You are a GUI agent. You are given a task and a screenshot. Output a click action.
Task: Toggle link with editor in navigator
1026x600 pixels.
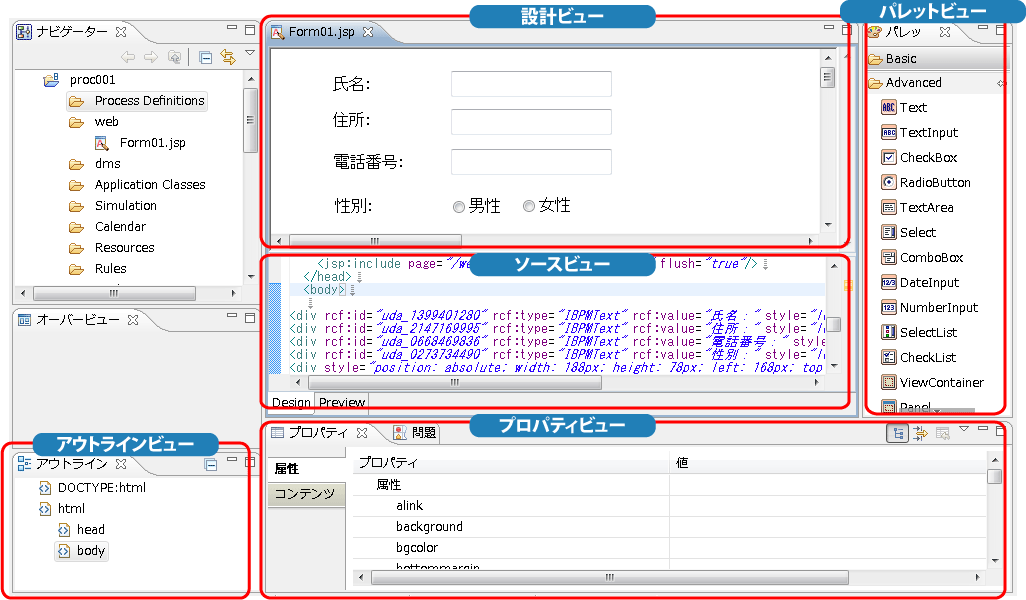point(228,58)
